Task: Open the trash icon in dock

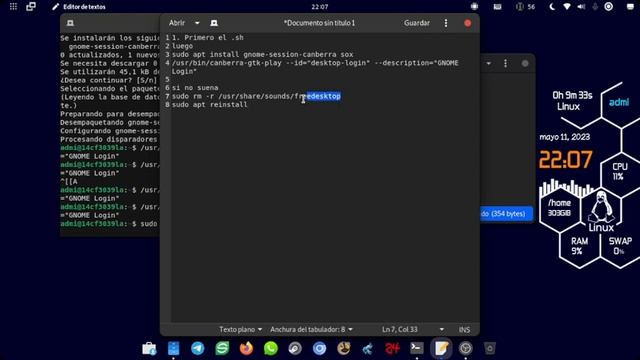Action: [490, 348]
